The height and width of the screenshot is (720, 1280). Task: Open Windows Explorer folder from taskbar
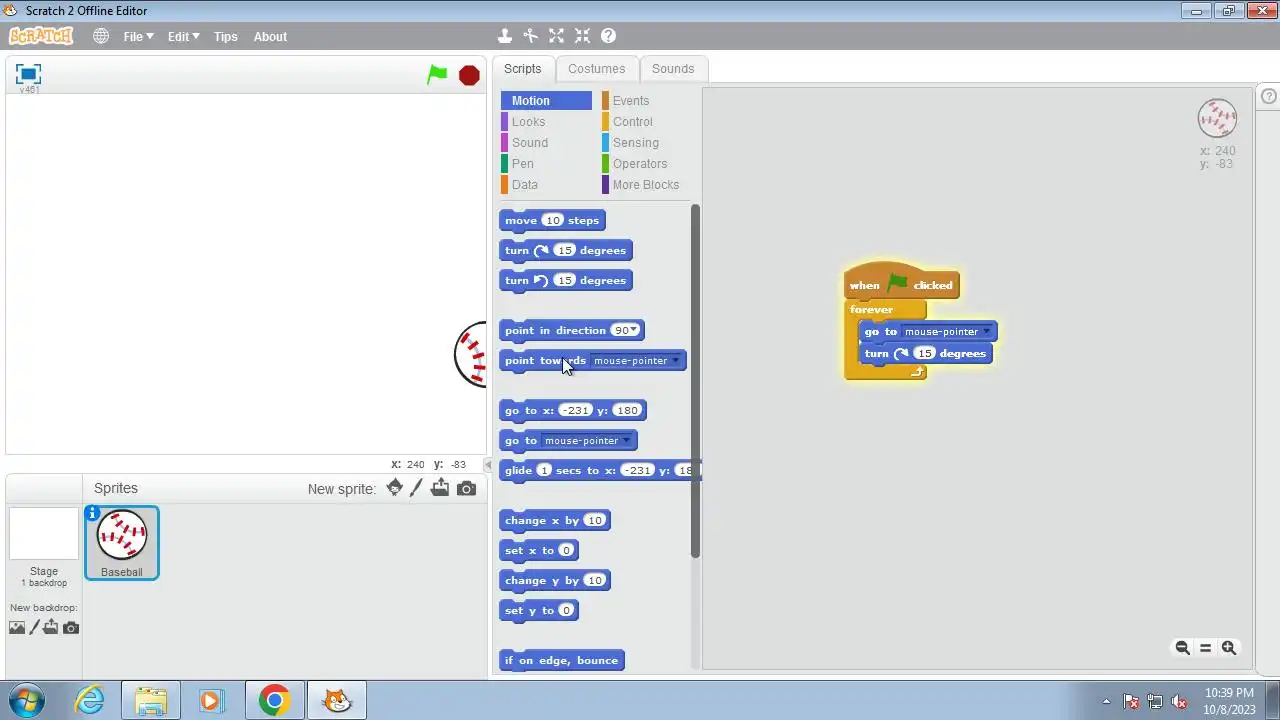tap(150, 700)
